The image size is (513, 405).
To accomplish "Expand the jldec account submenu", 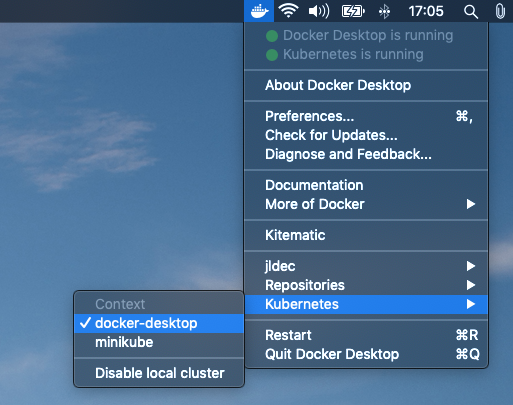I will (x=366, y=266).
